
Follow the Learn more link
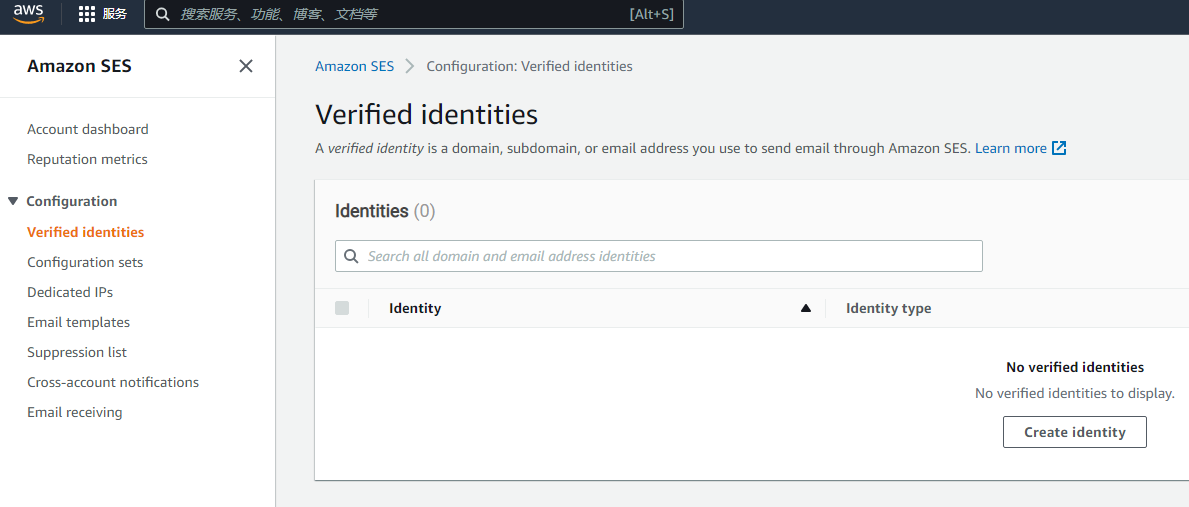click(1011, 148)
